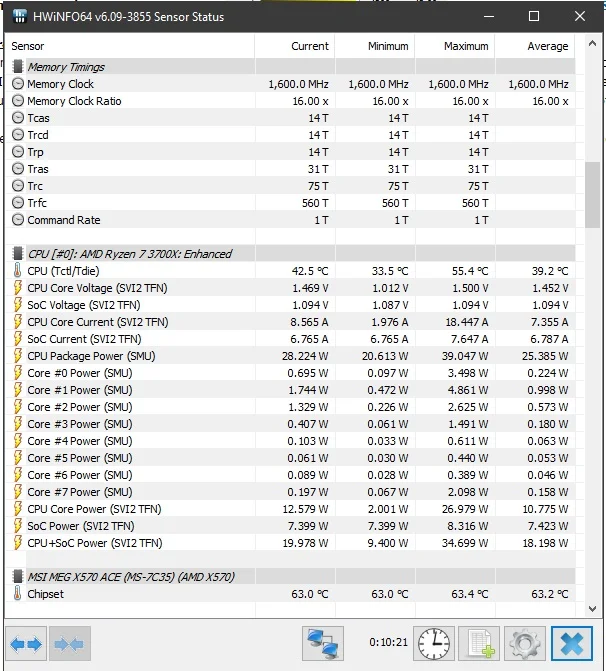
Task: Click the scrollbar up arrow
Action: 592,43
